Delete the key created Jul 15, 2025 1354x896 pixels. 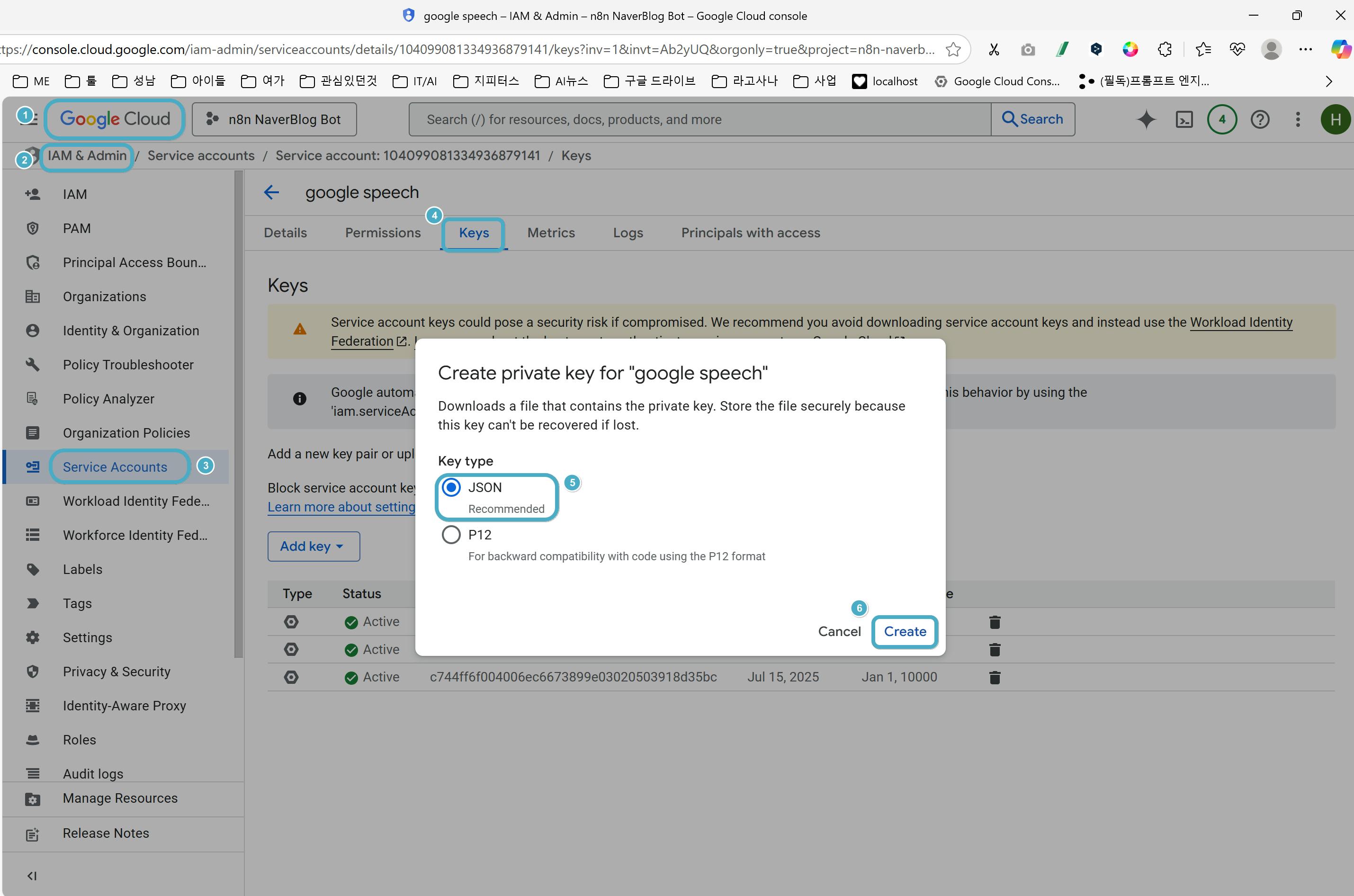(994, 677)
